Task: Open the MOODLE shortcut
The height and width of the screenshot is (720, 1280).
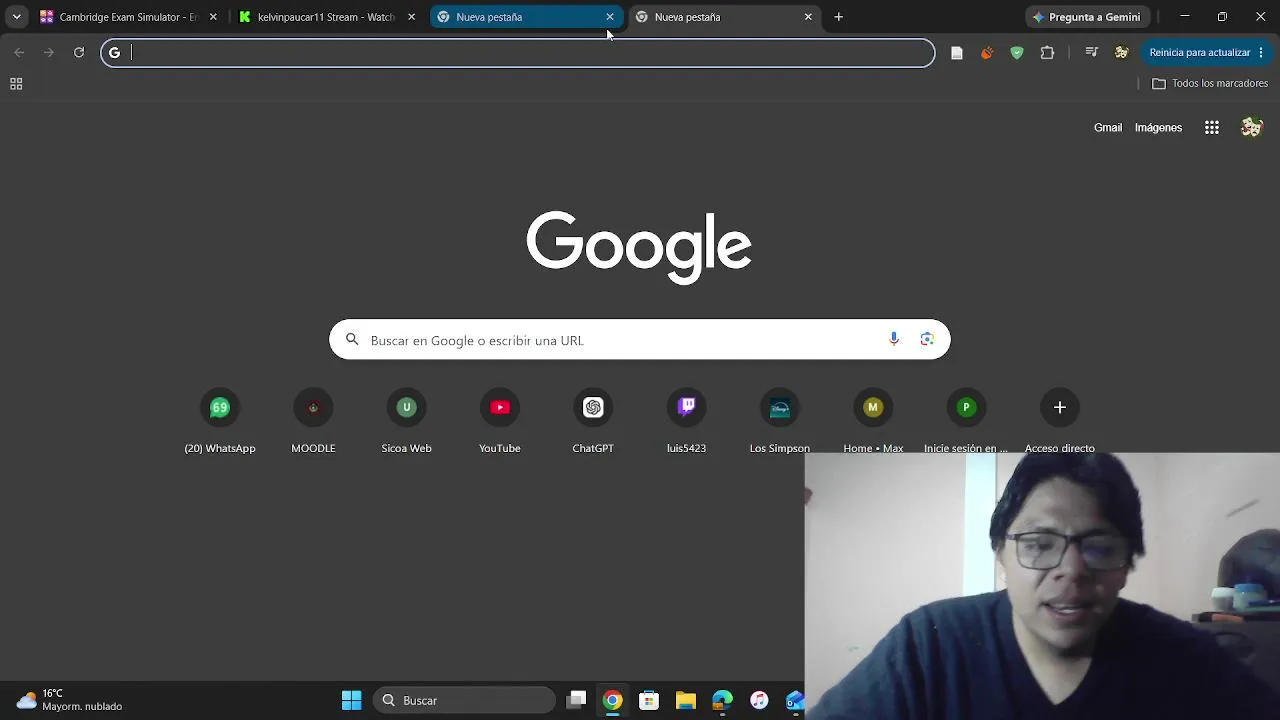Action: 313,420
